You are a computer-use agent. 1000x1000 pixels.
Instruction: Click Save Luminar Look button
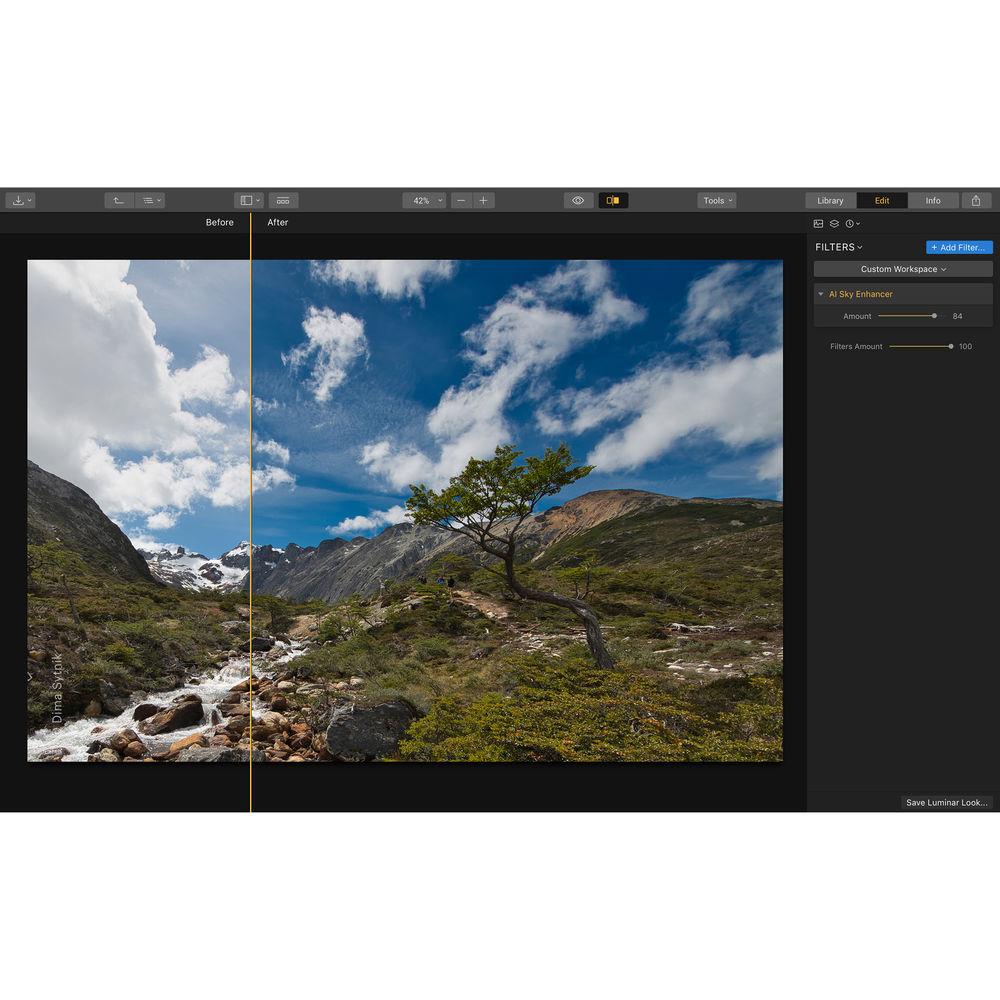pyautogui.click(x=946, y=802)
